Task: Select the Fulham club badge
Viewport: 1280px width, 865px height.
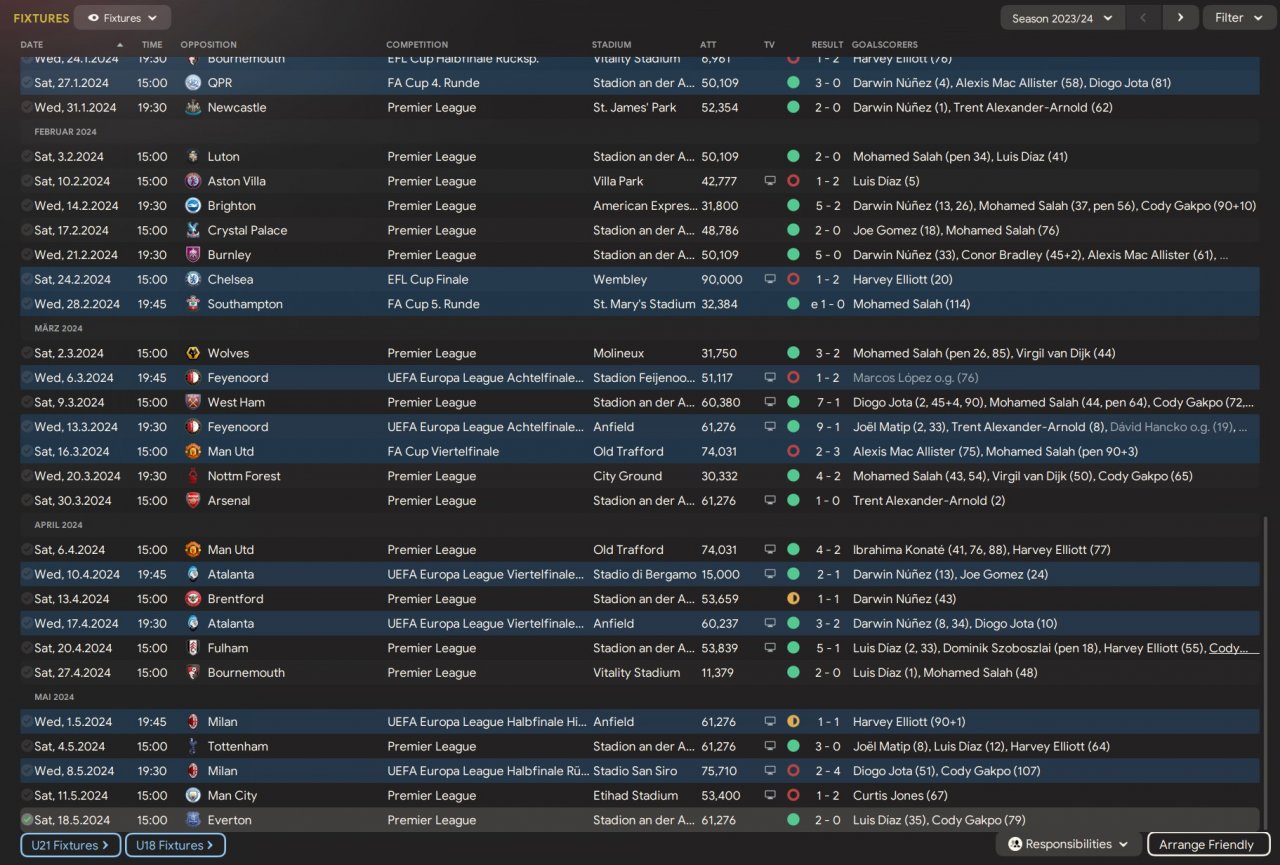Action: tap(193, 648)
